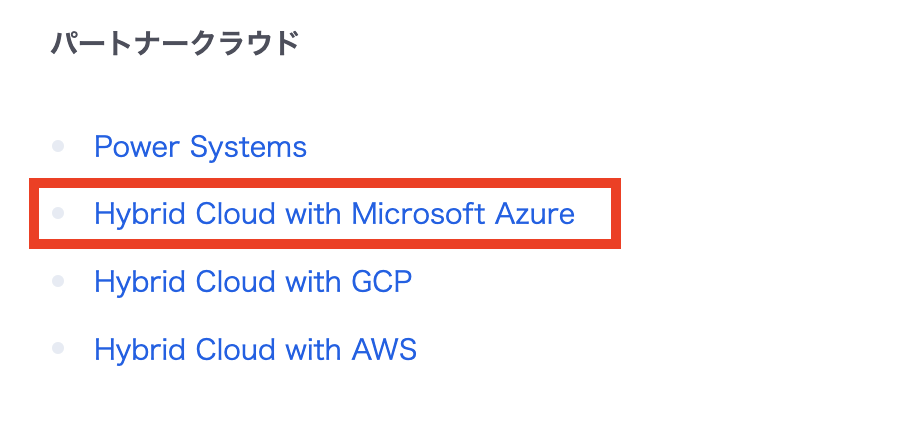Viewport: 904px width, 444px height.
Task: Open the Power Systems link
Action: [x=200, y=148]
